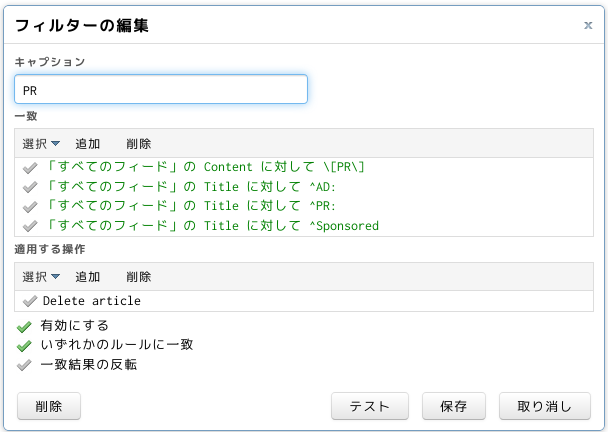Disable the 有効にする checkbox

click(24, 327)
